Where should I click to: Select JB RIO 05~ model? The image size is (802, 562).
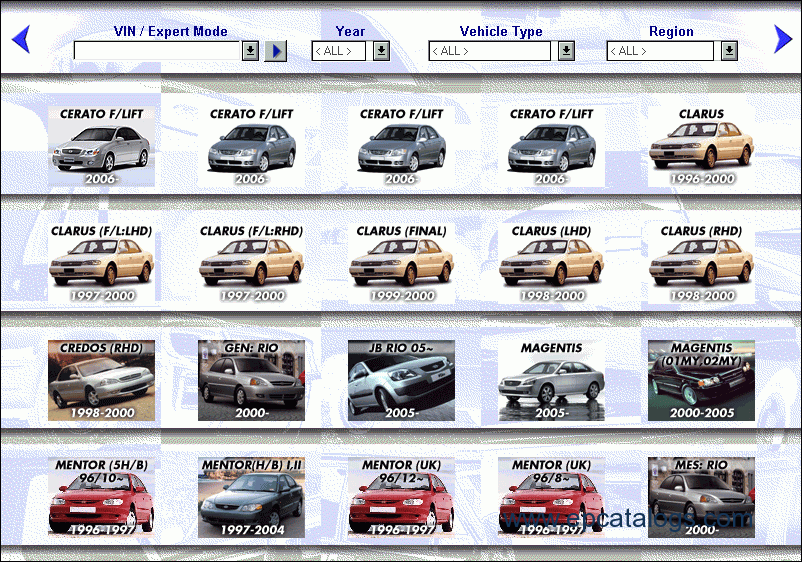[x=402, y=380]
